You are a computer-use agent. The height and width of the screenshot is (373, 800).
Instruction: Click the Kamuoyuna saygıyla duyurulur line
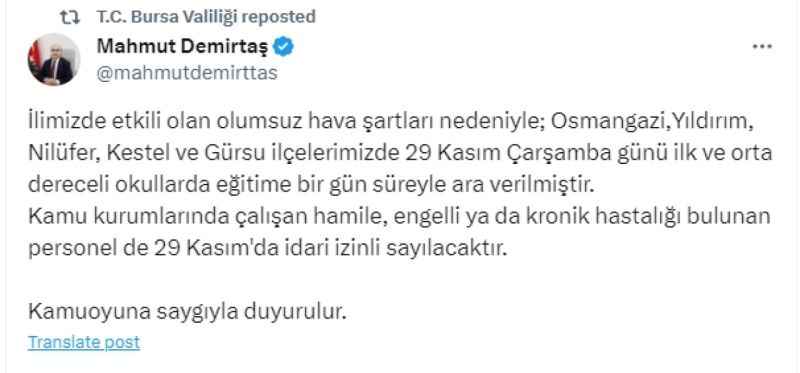tap(187, 311)
